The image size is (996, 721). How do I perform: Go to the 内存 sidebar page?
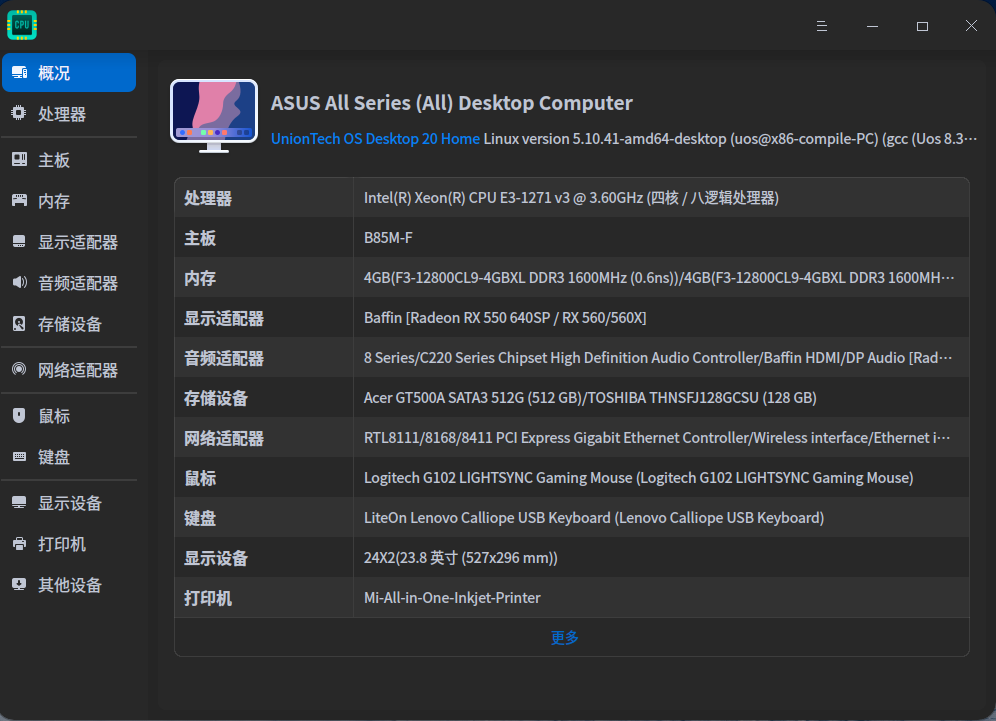point(69,201)
